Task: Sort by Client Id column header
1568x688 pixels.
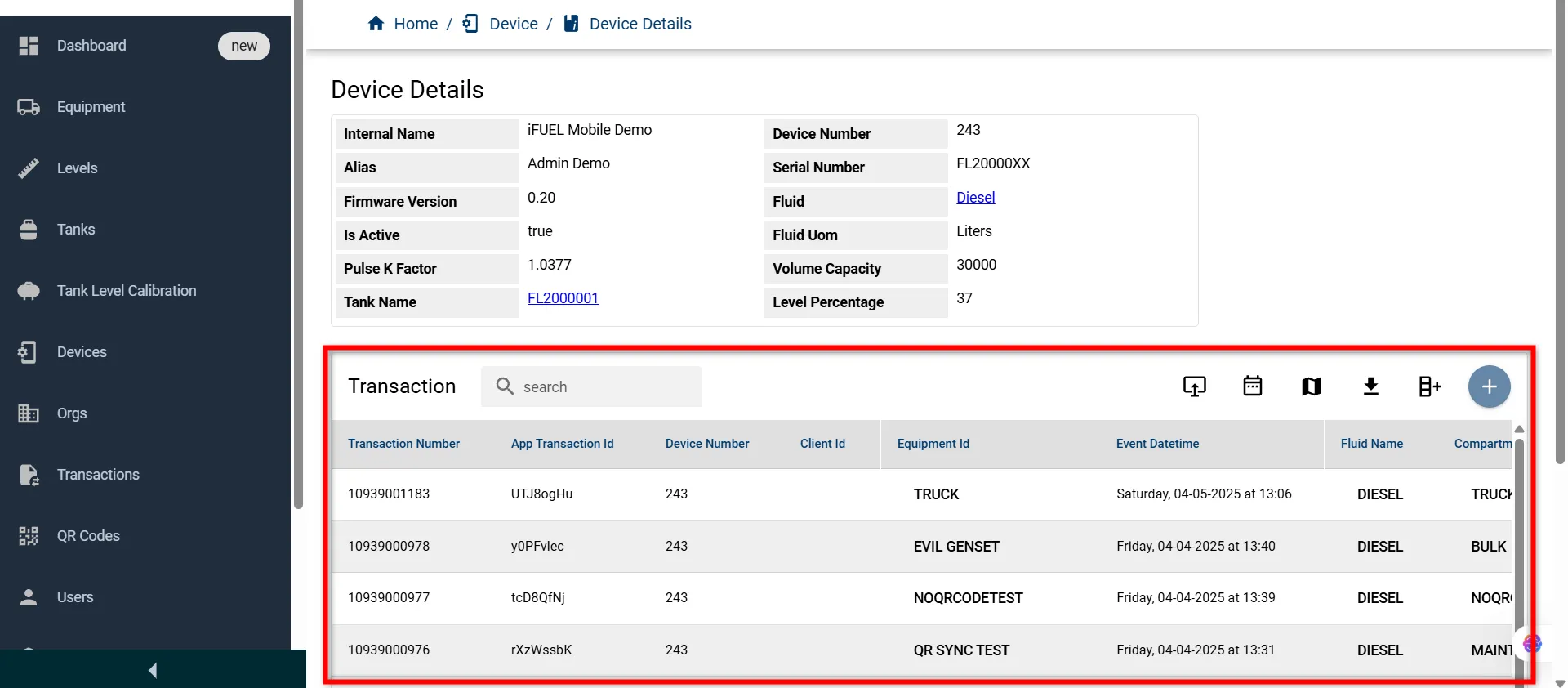Action: click(822, 444)
